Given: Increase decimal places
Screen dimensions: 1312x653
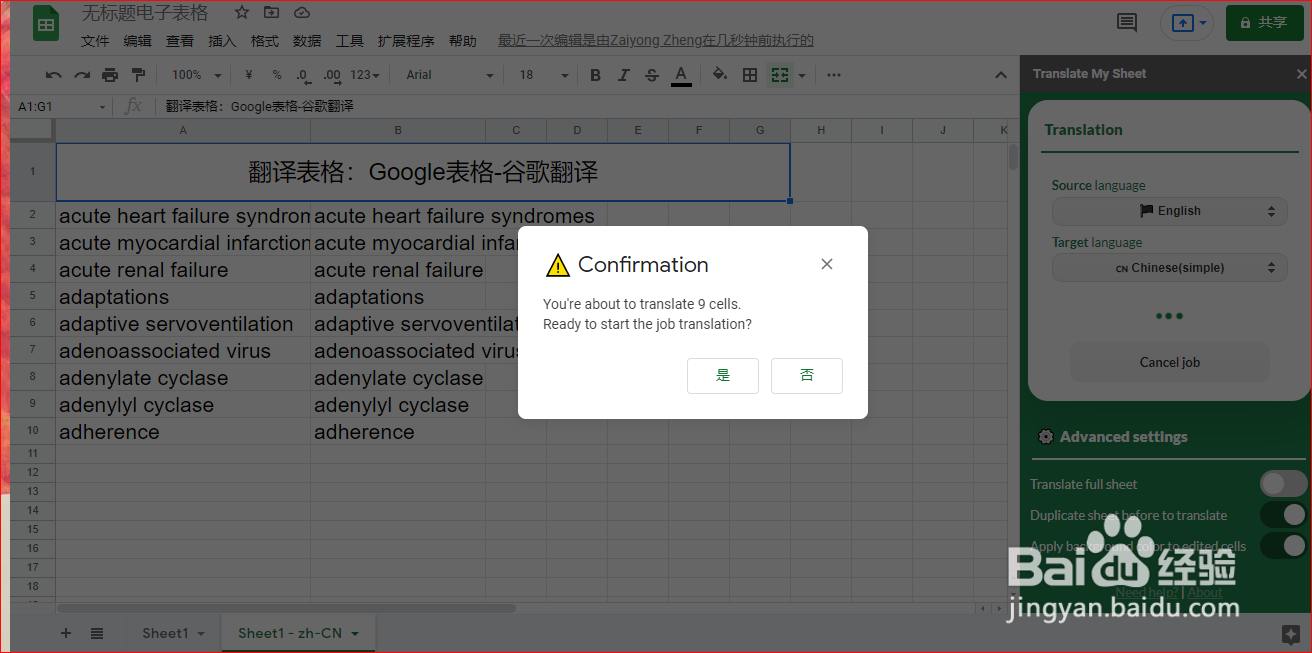Looking at the screenshot, I should [333, 75].
